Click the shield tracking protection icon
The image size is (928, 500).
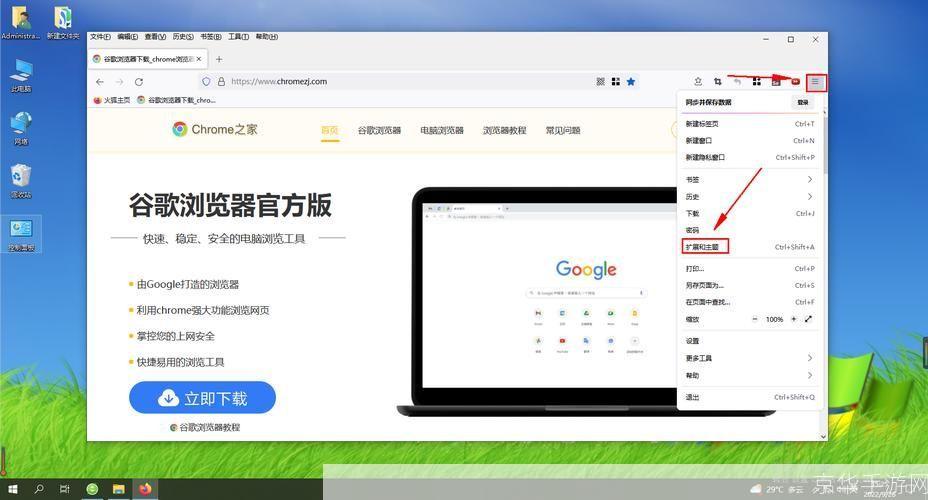coord(206,82)
